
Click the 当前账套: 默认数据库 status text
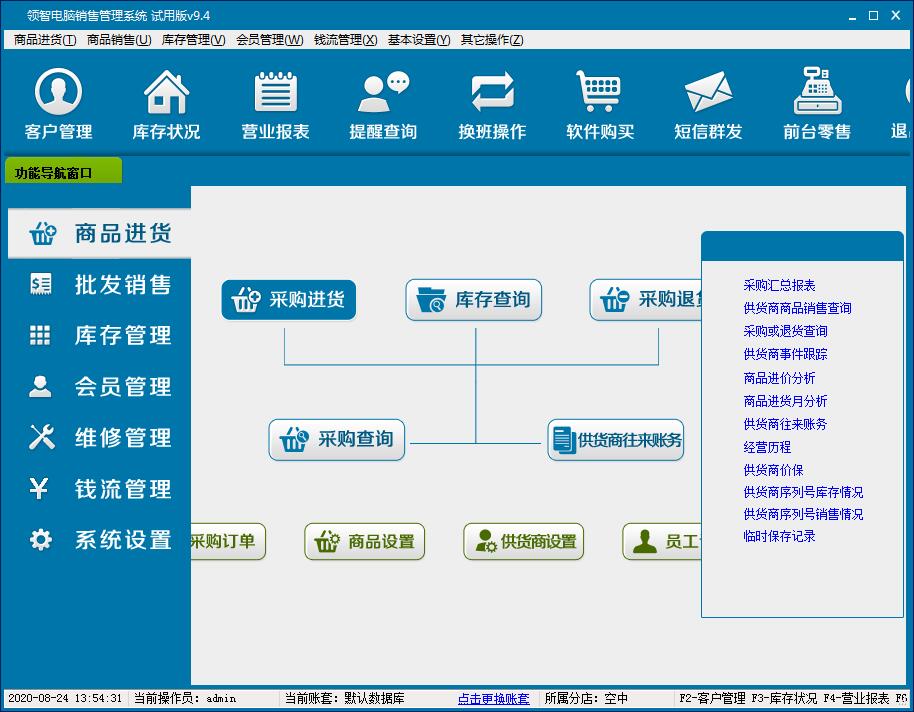tap(344, 698)
